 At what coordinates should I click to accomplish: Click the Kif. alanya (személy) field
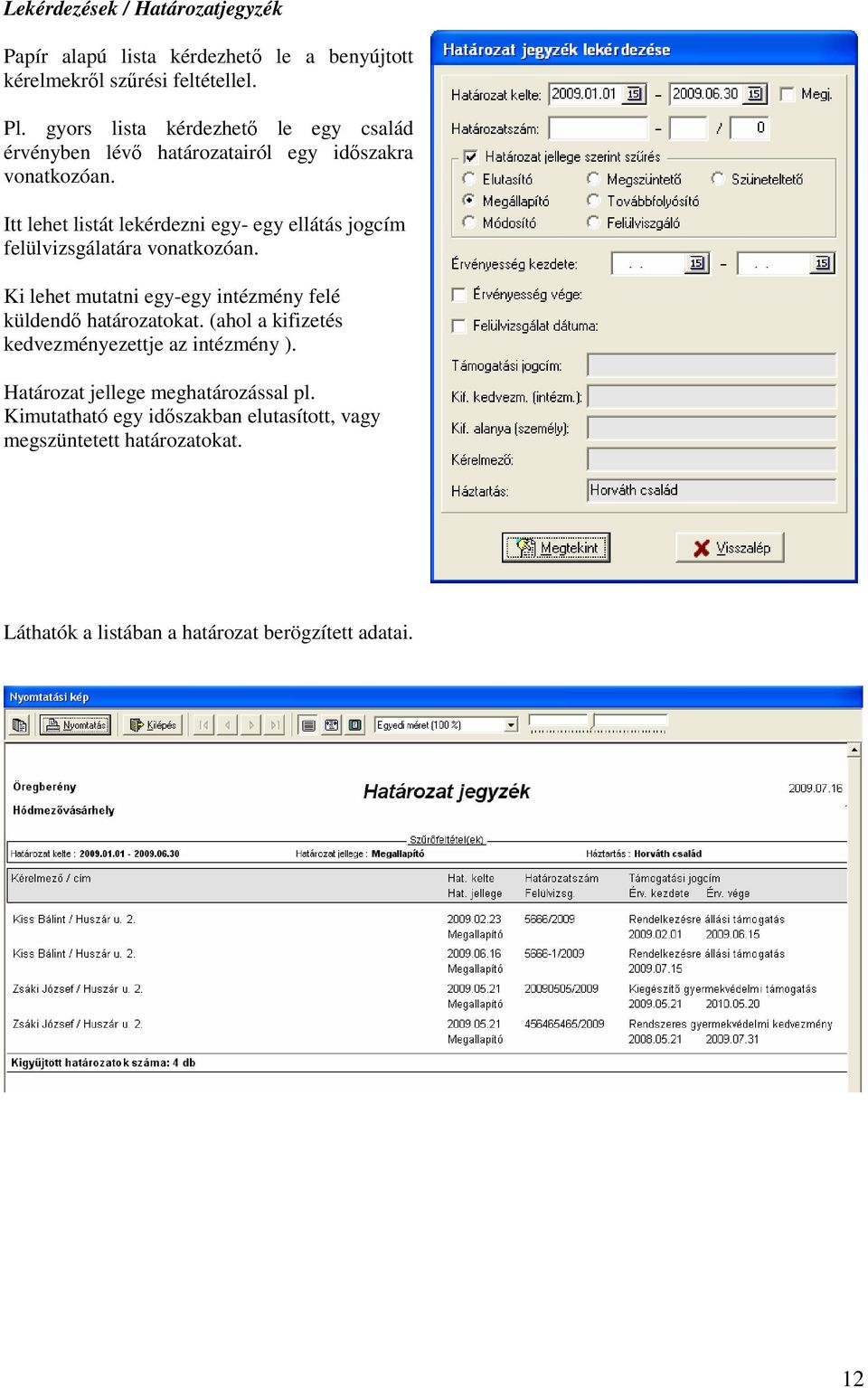click(712, 429)
